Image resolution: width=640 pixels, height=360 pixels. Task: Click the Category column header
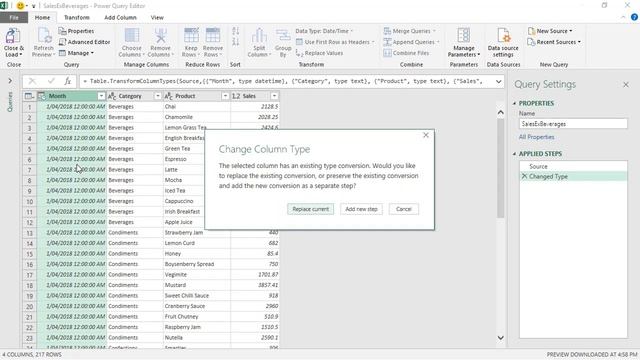tap(134, 96)
